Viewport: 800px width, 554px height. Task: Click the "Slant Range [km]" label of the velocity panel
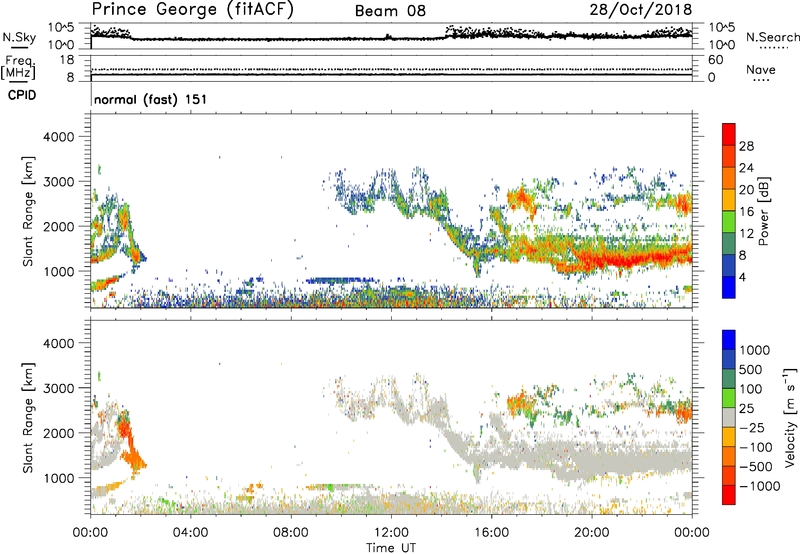(x=28, y=417)
